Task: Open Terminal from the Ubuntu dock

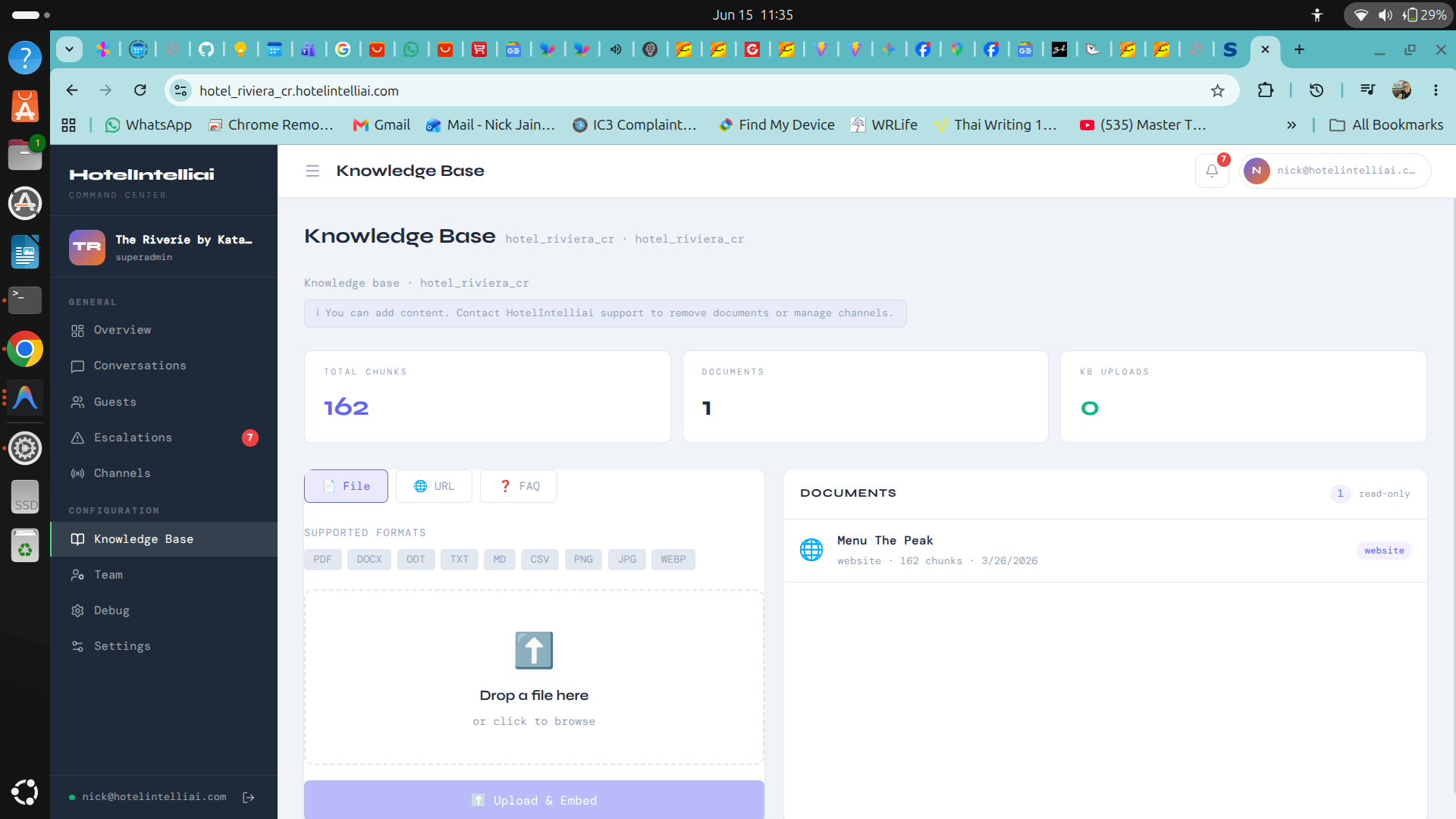Action: click(25, 300)
